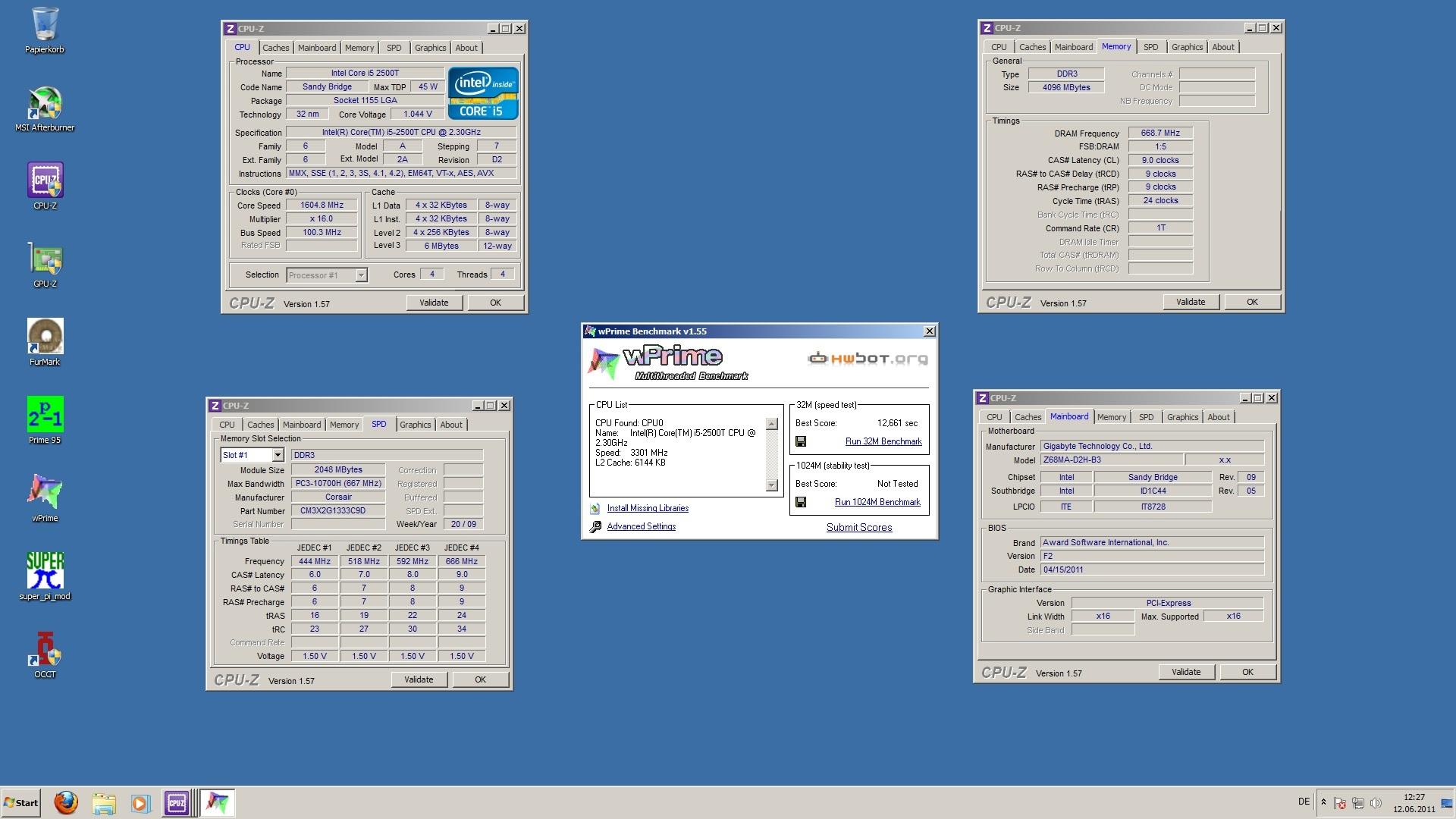Click the volume speaker tray icon
This screenshot has width=1456, height=819.
click(x=1376, y=802)
